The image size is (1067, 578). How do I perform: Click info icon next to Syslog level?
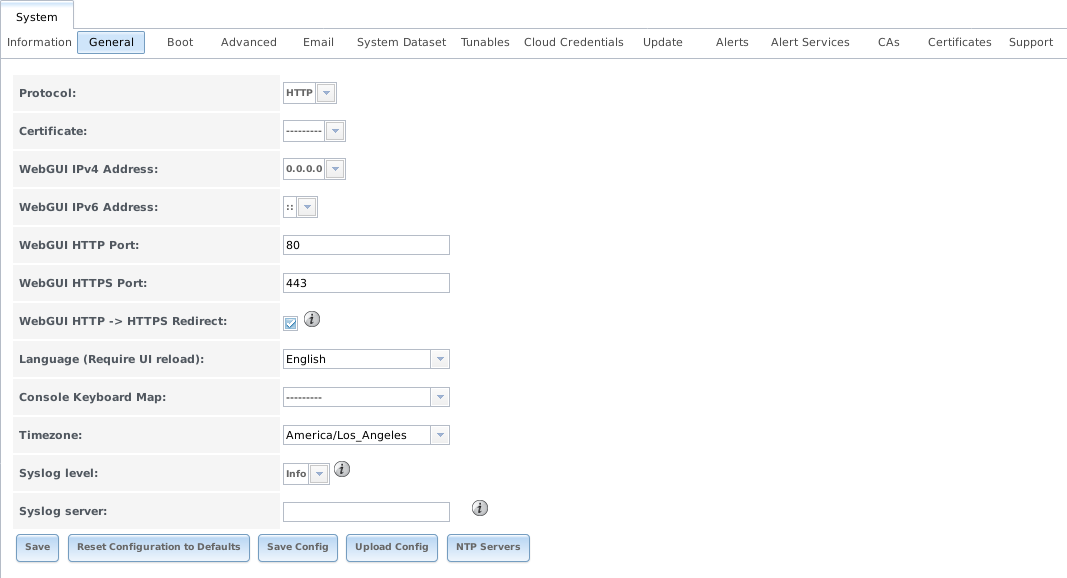click(x=341, y=469)
